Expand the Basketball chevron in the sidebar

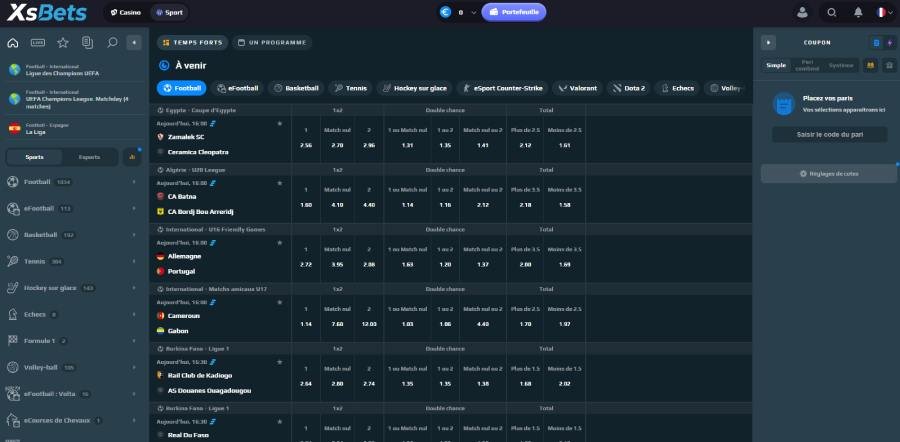134,235
